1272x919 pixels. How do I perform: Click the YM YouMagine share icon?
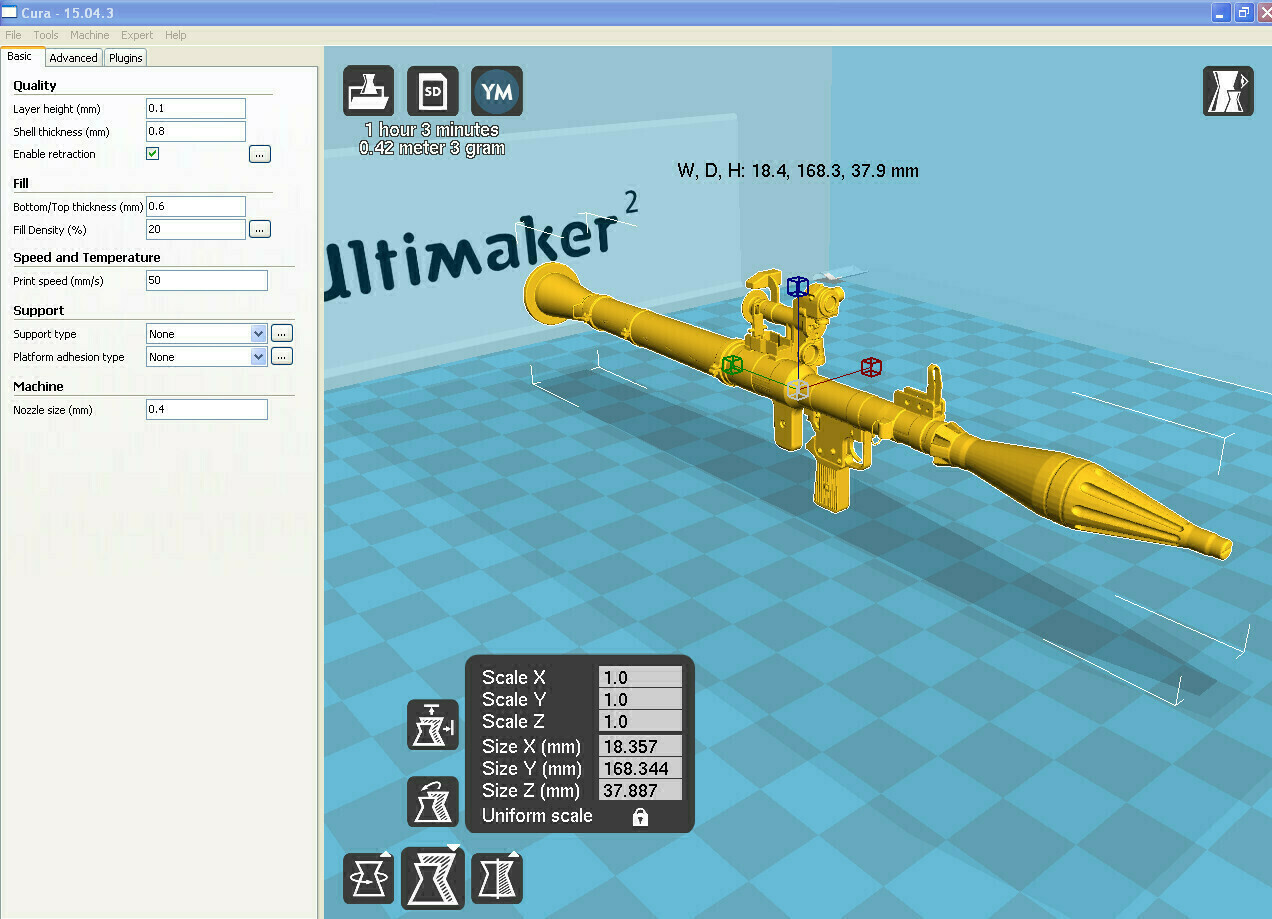[497, 92]
